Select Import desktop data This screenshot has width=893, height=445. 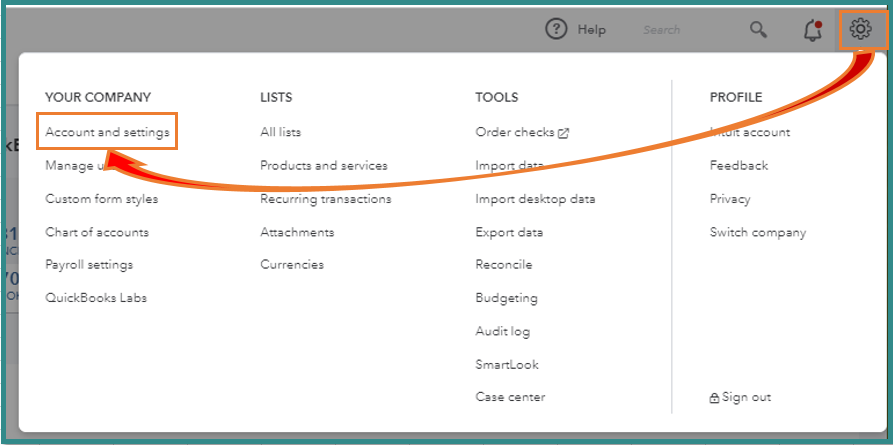coord(535,199)
